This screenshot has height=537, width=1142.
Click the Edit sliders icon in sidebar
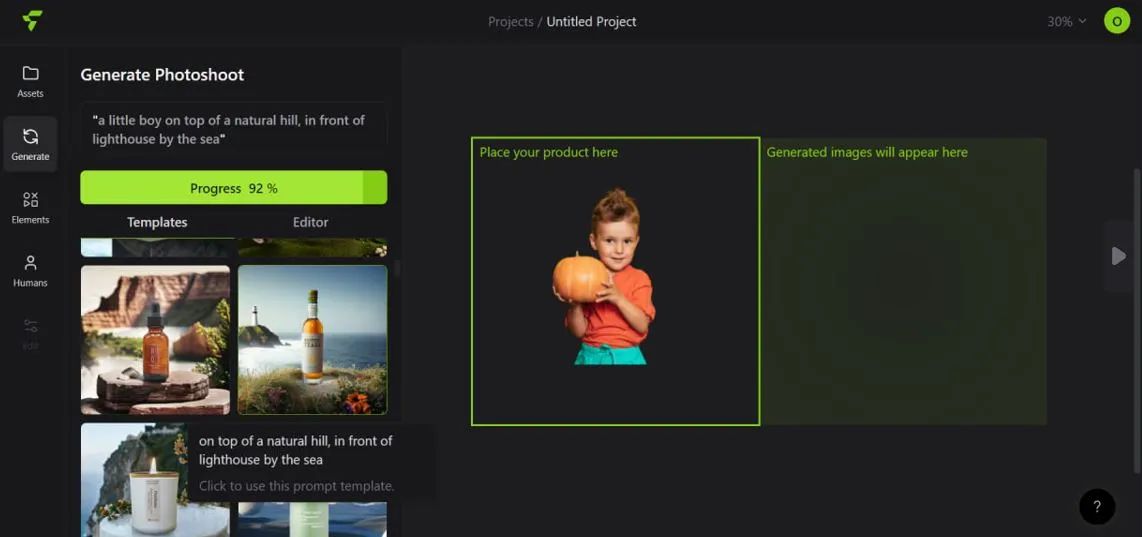(30, 332)
